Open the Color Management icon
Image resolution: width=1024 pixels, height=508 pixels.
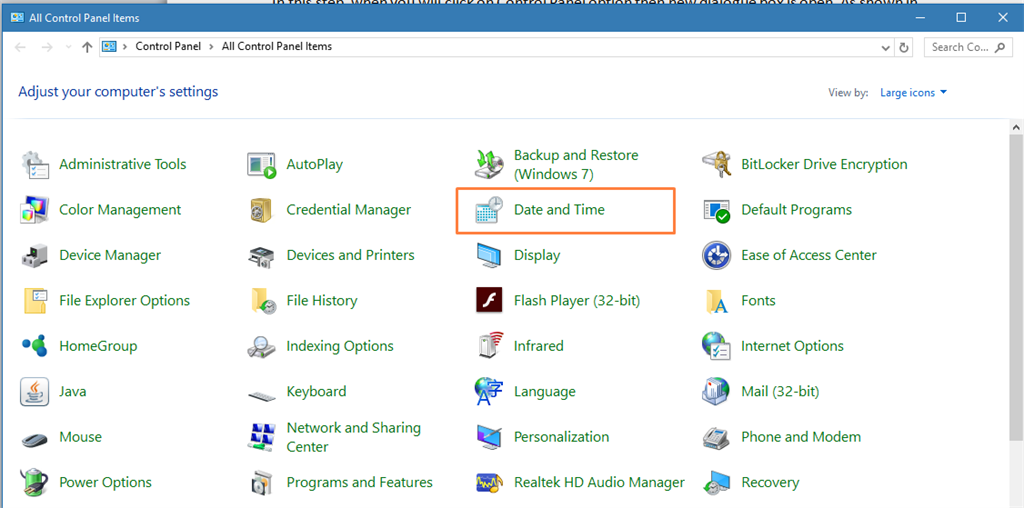coord(35,210)
